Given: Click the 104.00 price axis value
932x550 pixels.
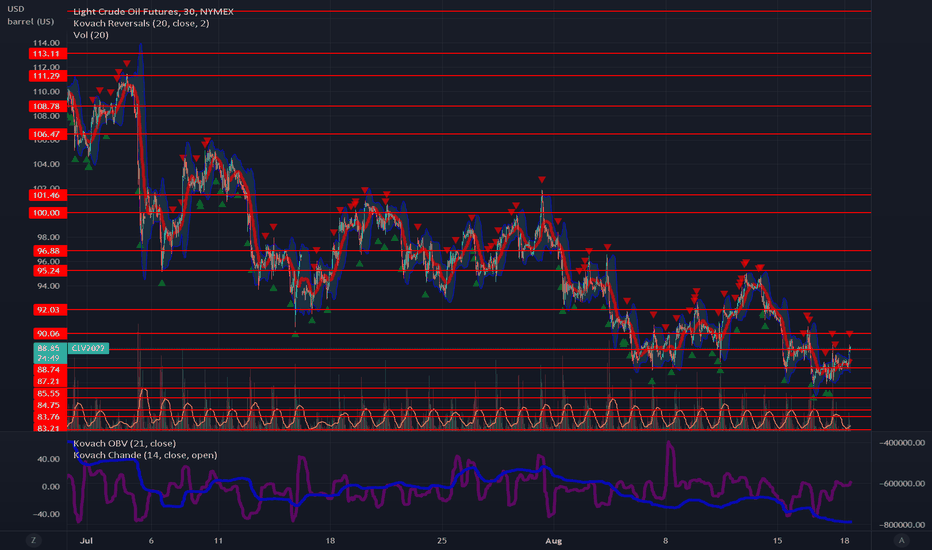Looking at the screenshot, I should [x=46, y=164].
